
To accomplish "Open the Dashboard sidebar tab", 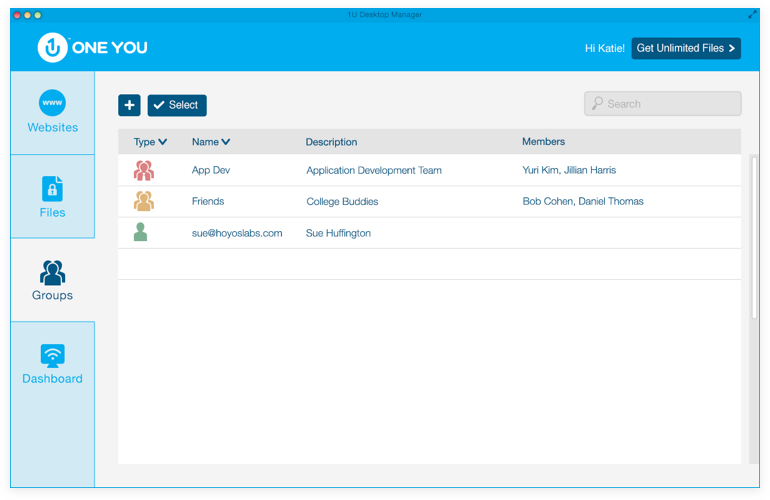I will tap(53, 364).
